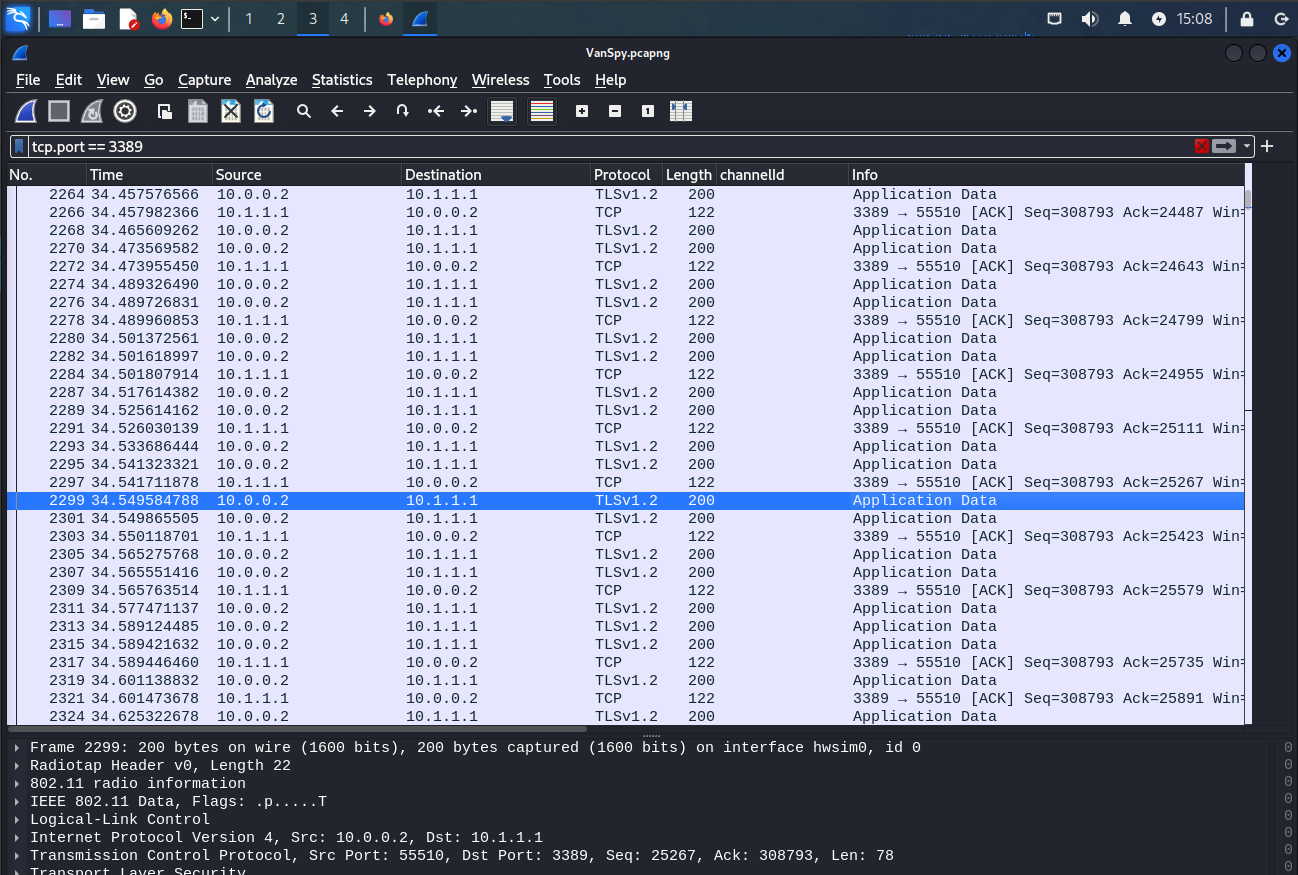Image resolution: width=1298 pixels, height=875 pixels.
Task: Find a packet with the magnifier icon
Action: pos(304,111)
